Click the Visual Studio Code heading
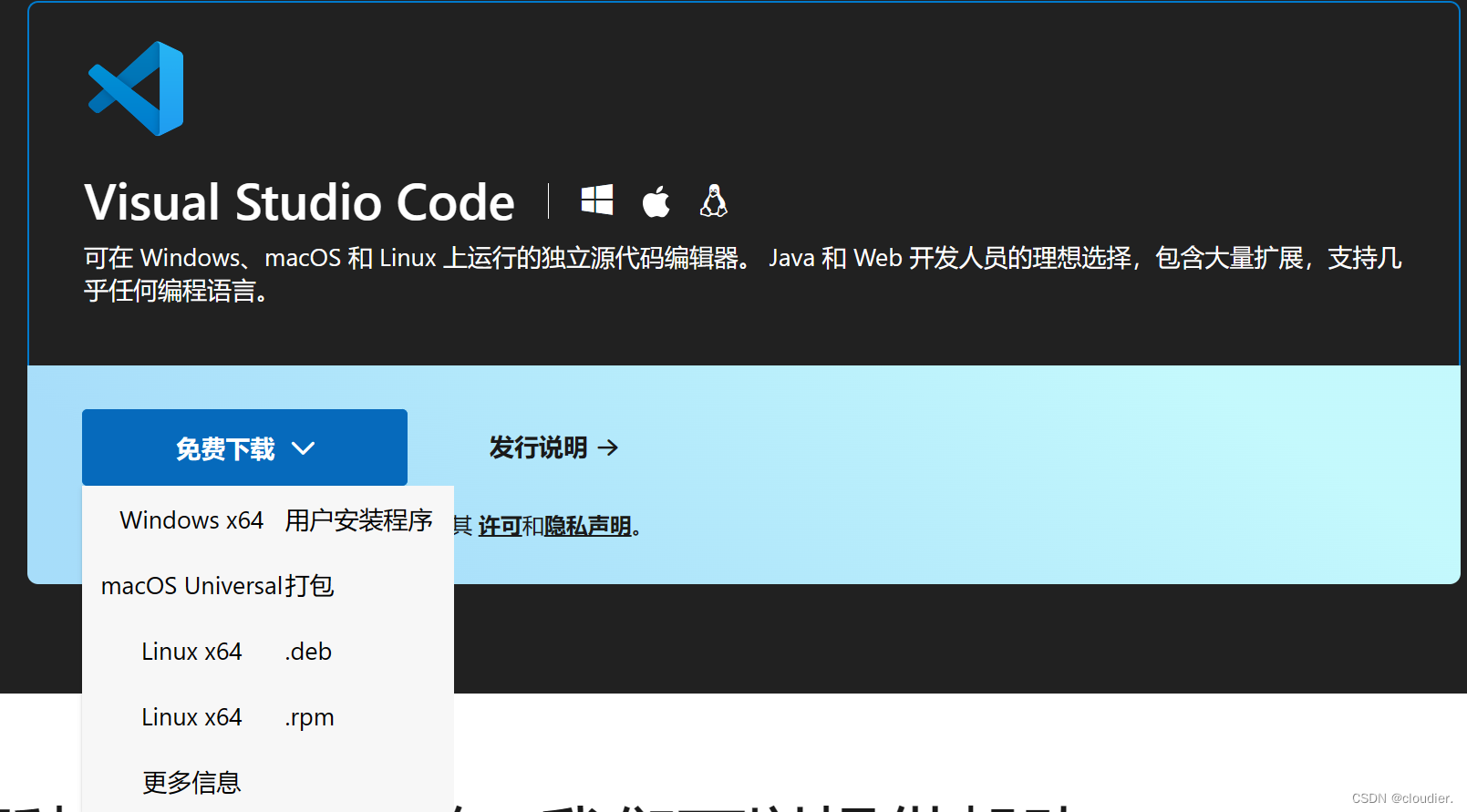Image resolution: width=1467 pixels, height=812 pixels. pyautogui.click(x=300, y=202)
